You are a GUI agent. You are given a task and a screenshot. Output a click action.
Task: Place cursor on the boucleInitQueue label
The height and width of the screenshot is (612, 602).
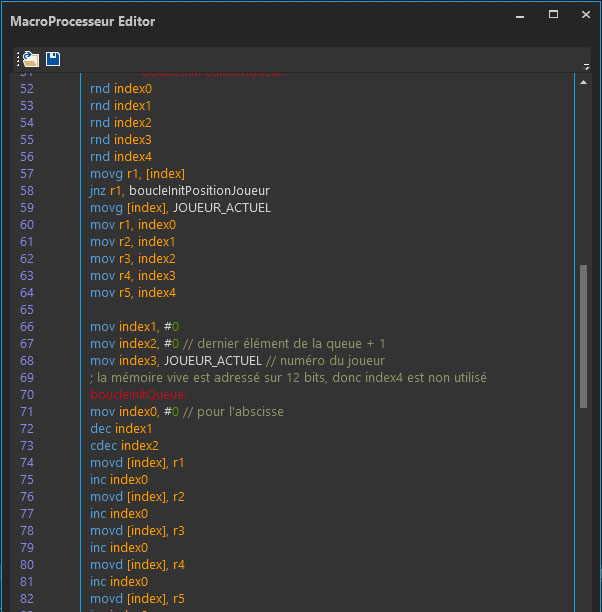(x=137, y=394)
